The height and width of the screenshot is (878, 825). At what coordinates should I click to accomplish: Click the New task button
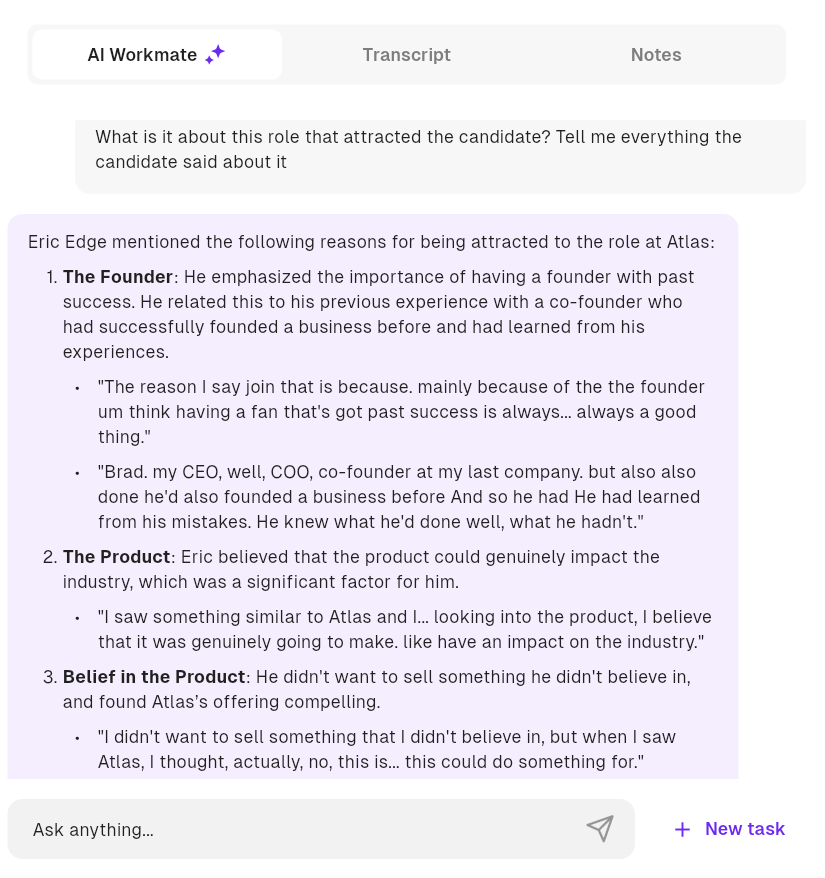[744, 829]
